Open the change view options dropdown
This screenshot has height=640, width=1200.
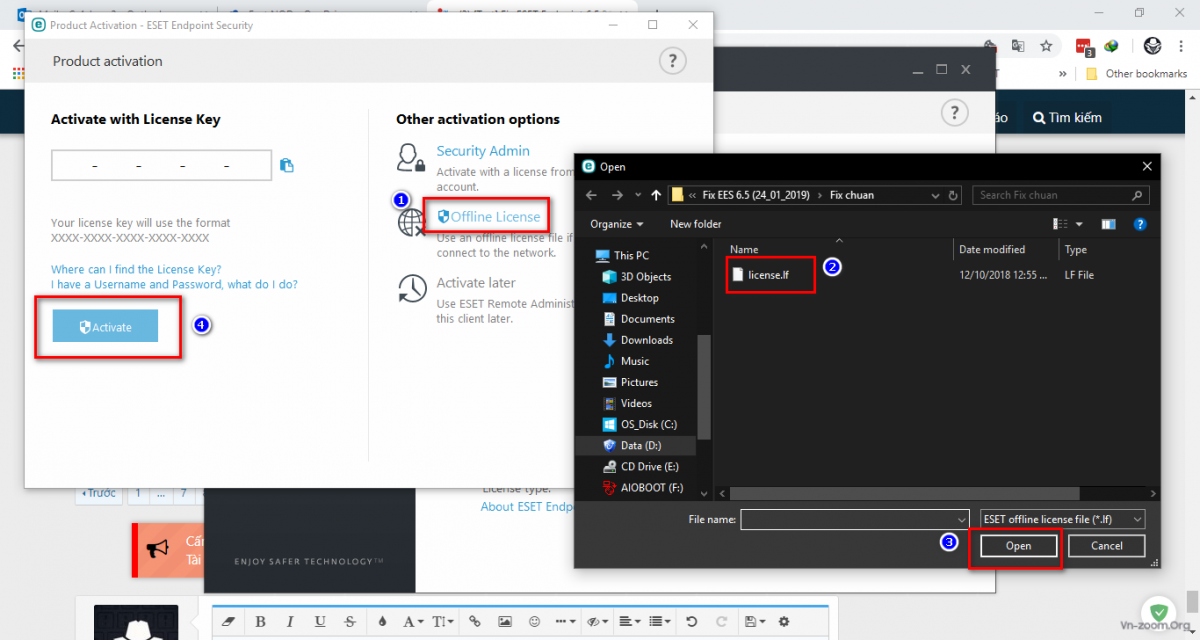[x=1078, y=224]
